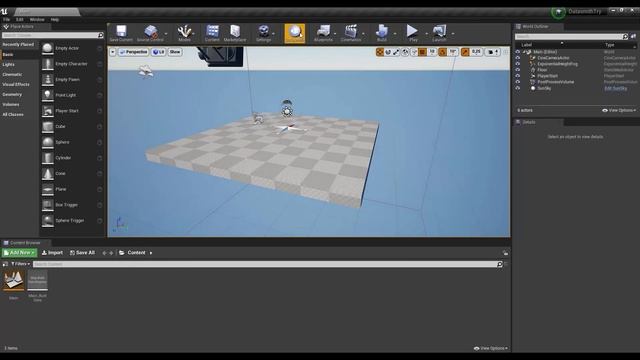
Task: Open the Content Browser View Options
Action: 491,348
